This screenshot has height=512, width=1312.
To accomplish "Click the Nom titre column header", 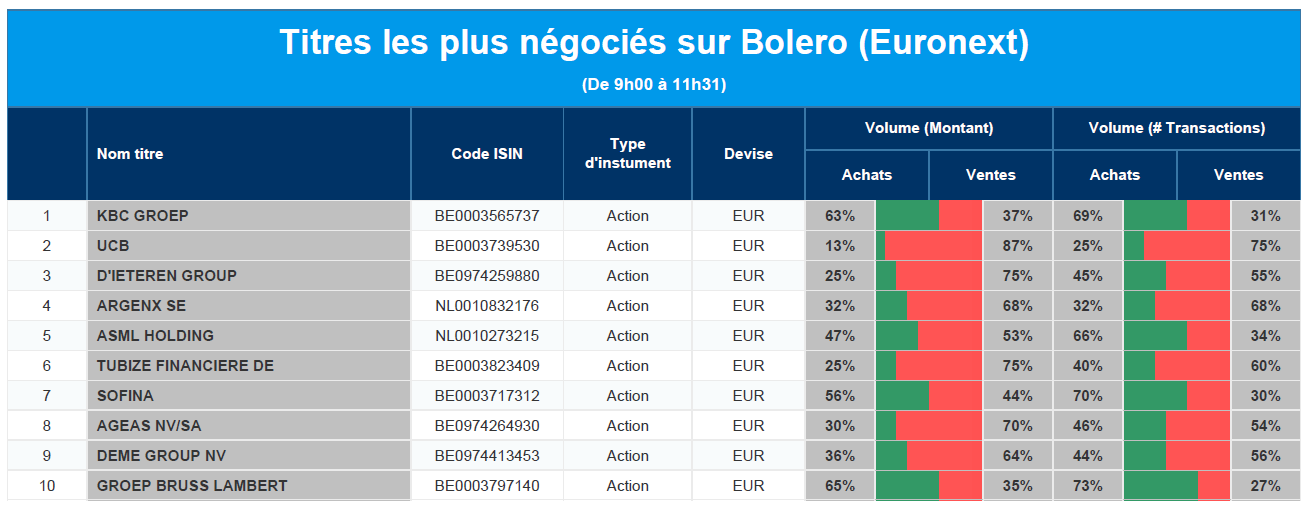I will coord(130,154).
